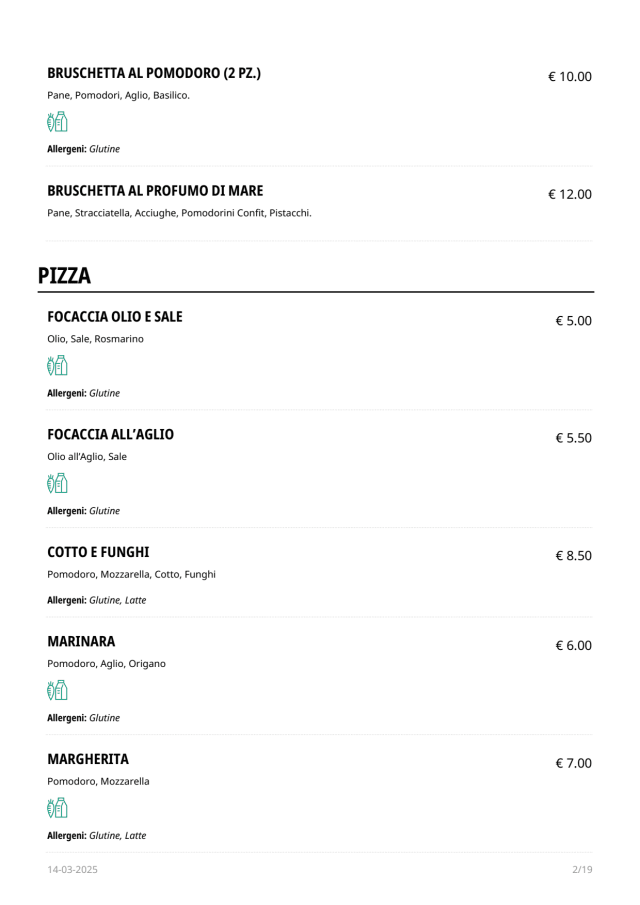This screenshot has height=905, width=640.
Task: Click the milk carton icon under Bruschetta al Pomodoro
Action: tap(62, 122)
